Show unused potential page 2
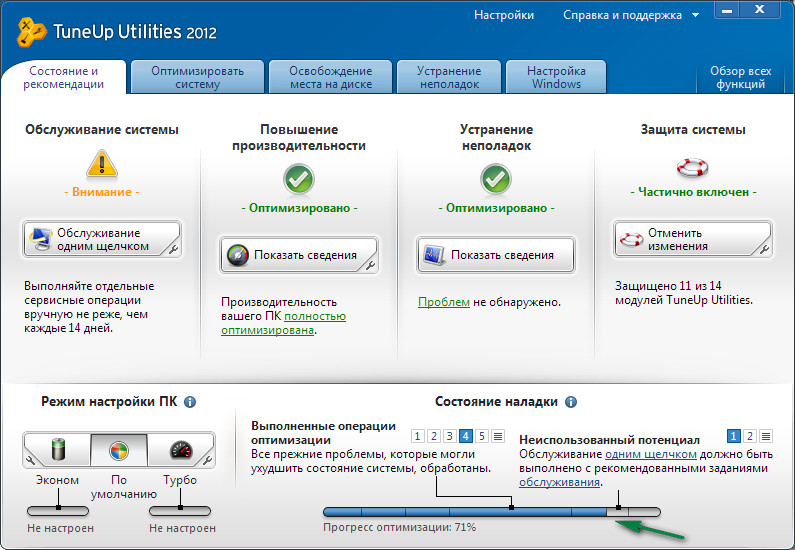The width and height of the screenshot is (795, 550). (749, 436)
